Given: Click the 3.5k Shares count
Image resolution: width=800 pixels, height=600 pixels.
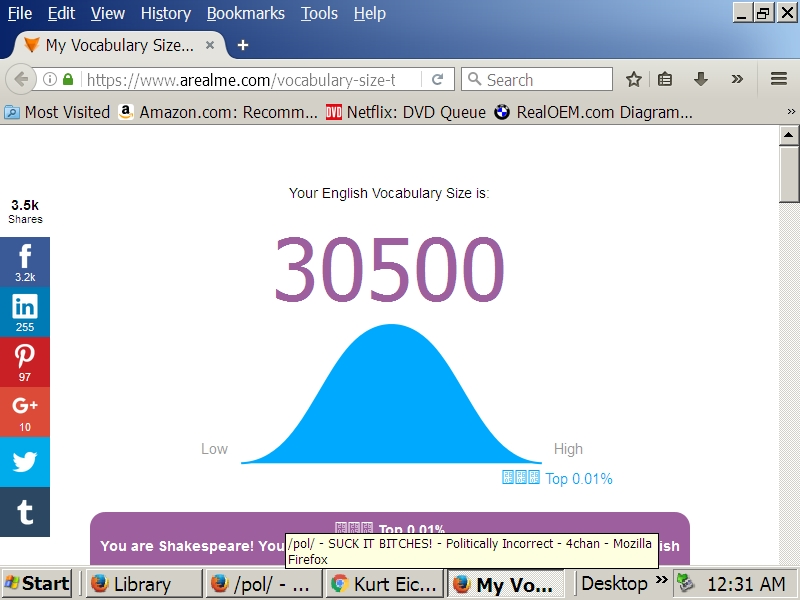Looking at the screenshot, I should point(25,211).
